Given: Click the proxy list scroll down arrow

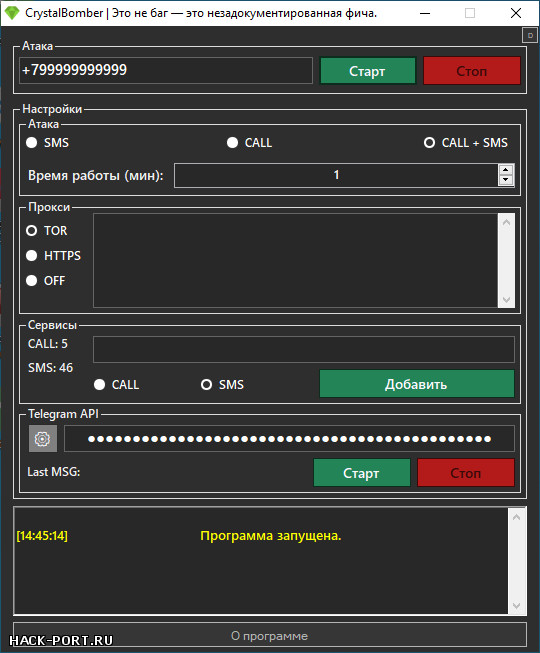Looking at the screenshot, I should 506,299.
